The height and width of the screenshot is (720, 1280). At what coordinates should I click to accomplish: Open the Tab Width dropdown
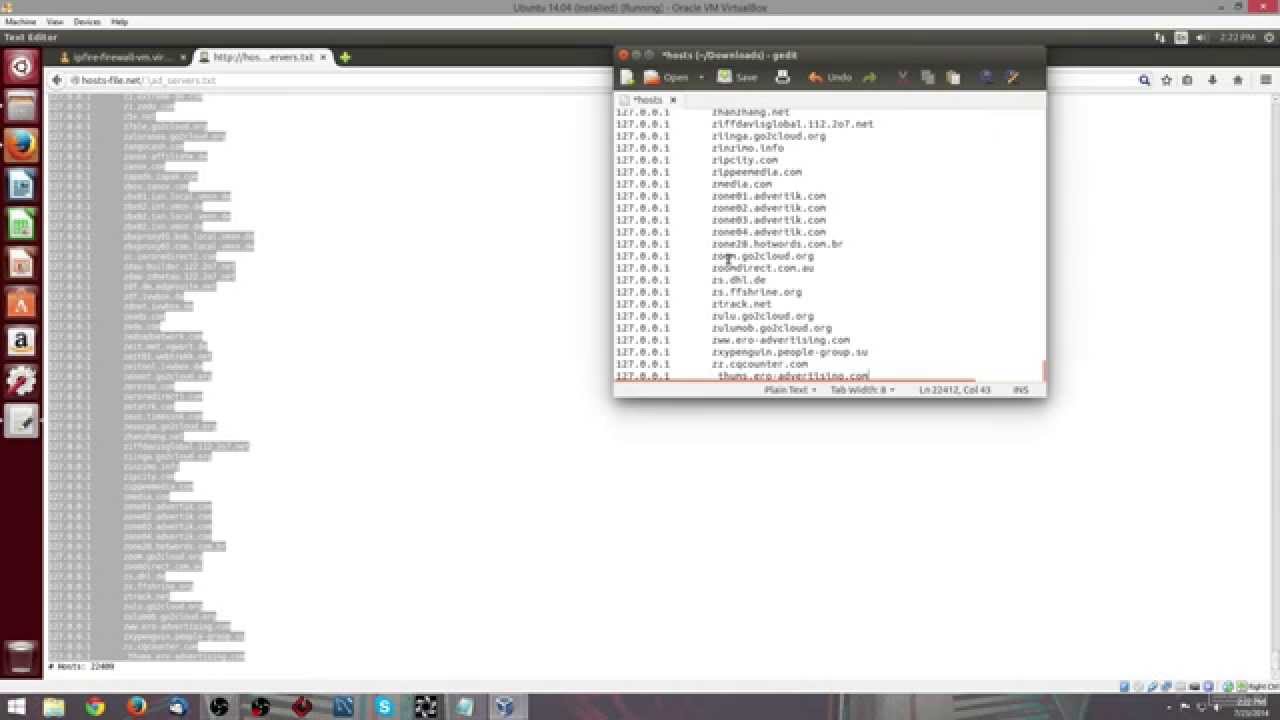point(863,390)
